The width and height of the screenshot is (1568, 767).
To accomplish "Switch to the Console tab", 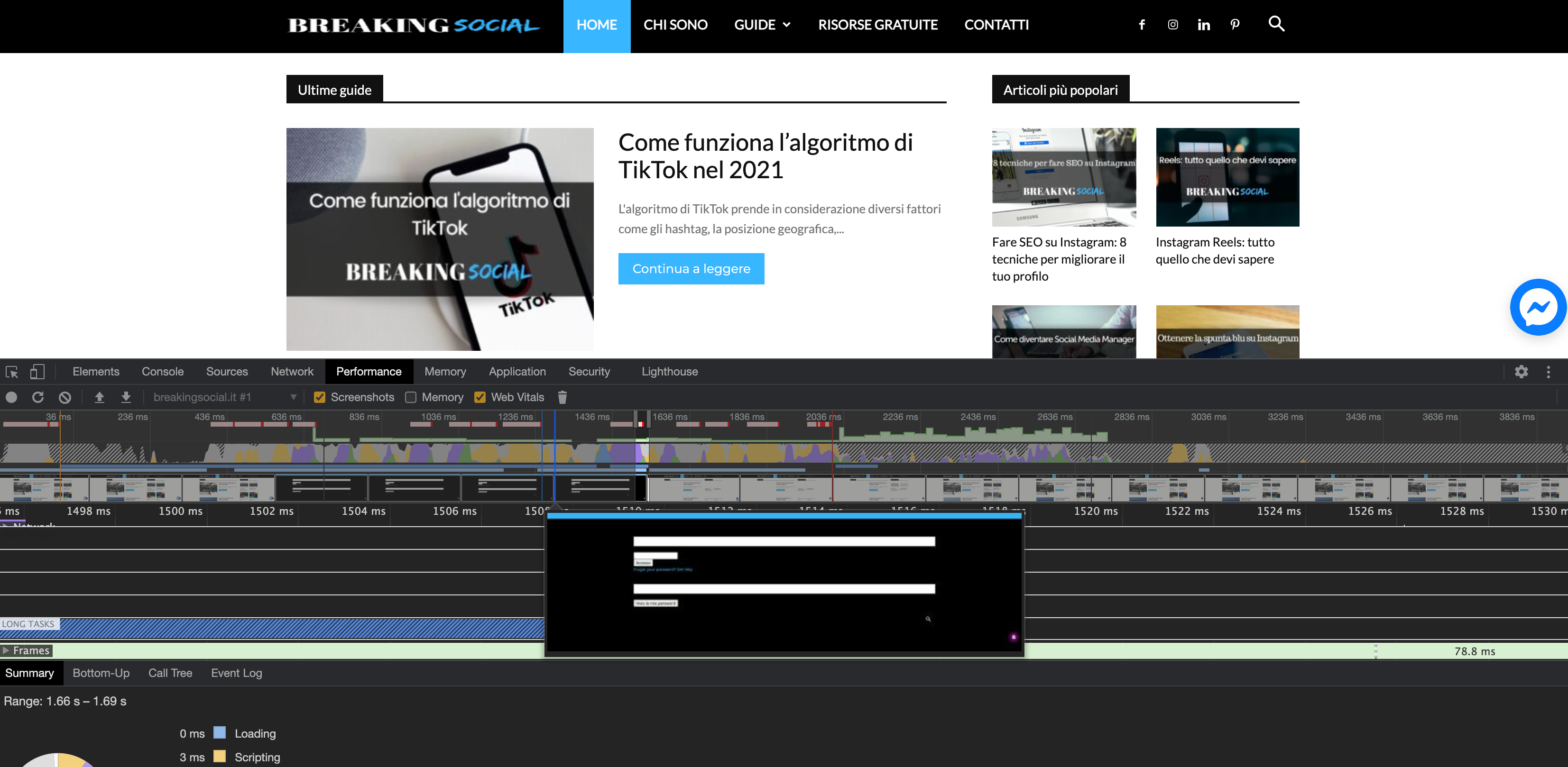I will point(163,372).
